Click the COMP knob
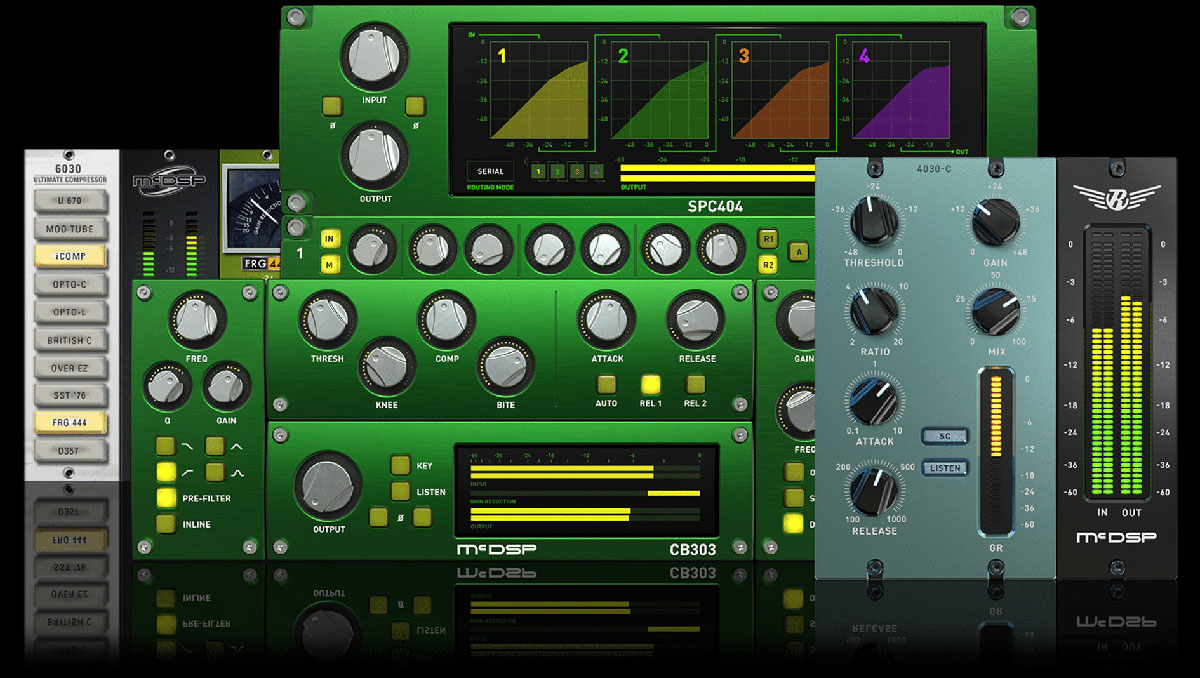Screen dimensions: 1200x678 click(x=446, y=321)
